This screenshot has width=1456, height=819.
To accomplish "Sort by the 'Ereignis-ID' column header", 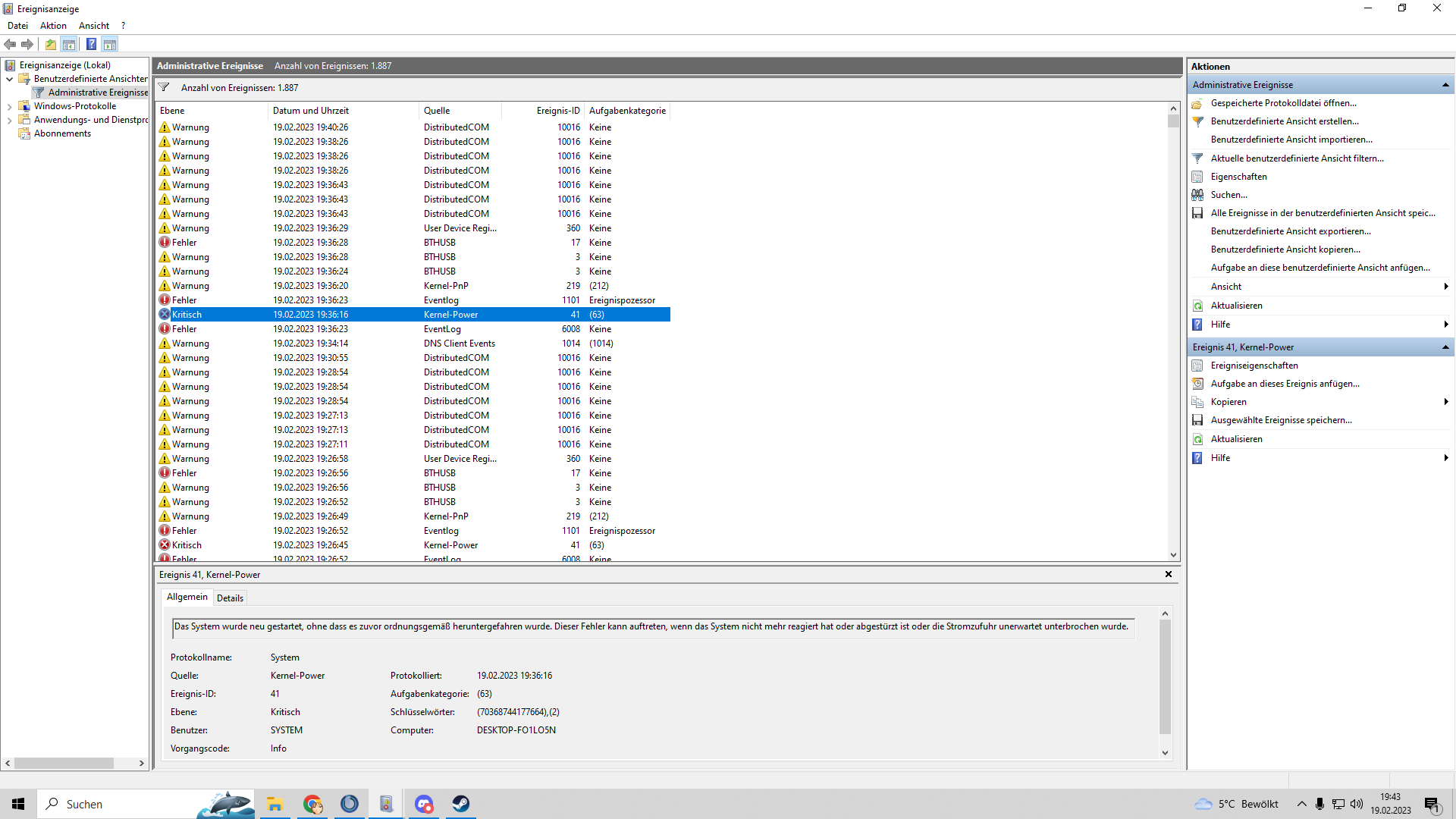I will 557,111.
